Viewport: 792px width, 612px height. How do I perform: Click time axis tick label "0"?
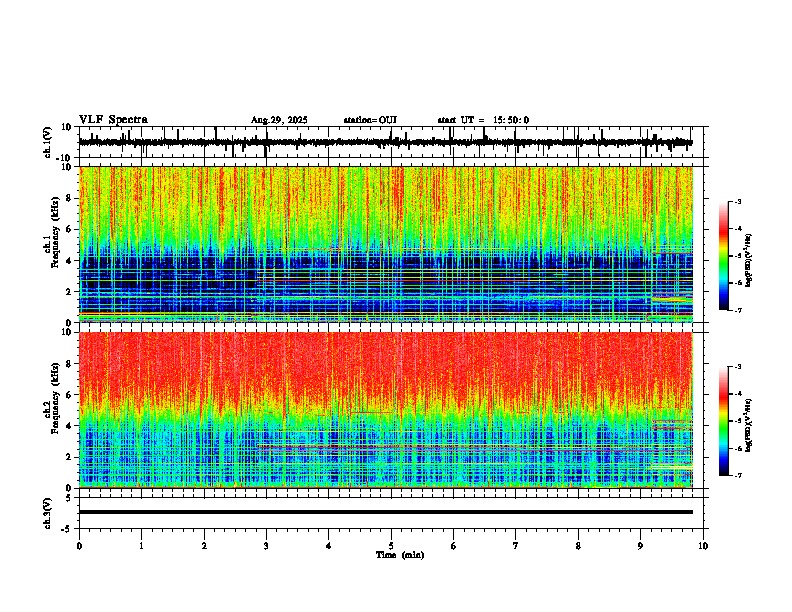pyautogui.click(x=79, y=546)
